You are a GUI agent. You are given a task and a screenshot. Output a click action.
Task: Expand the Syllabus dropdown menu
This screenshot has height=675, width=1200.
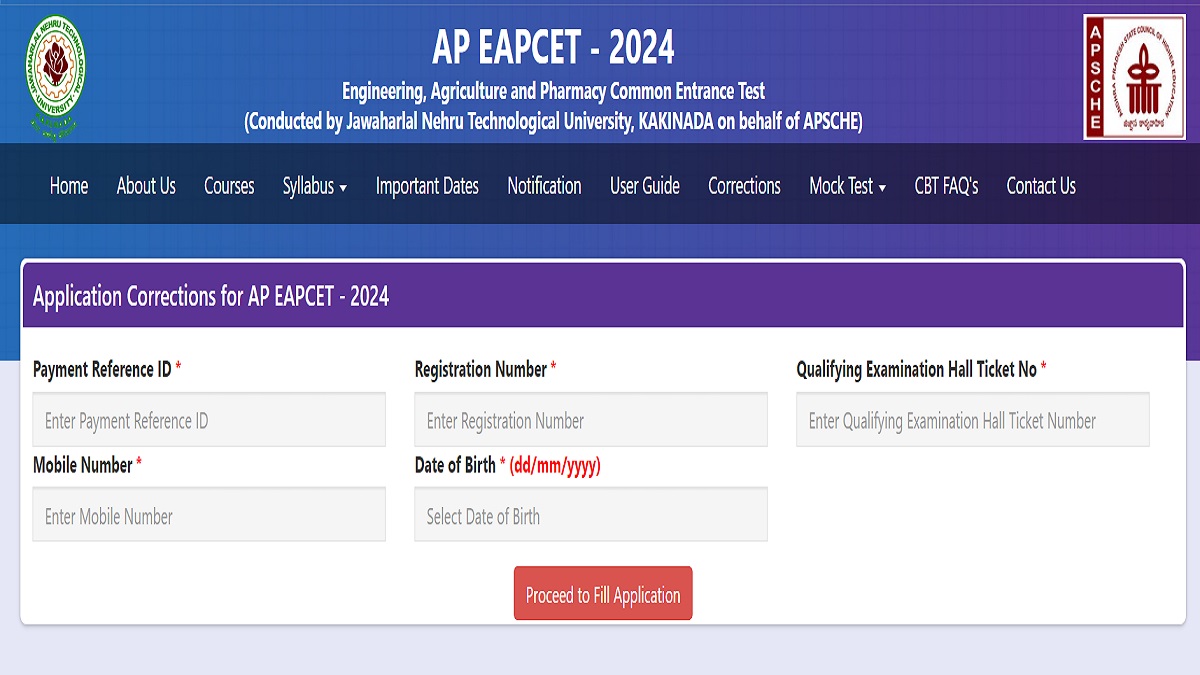315,186
